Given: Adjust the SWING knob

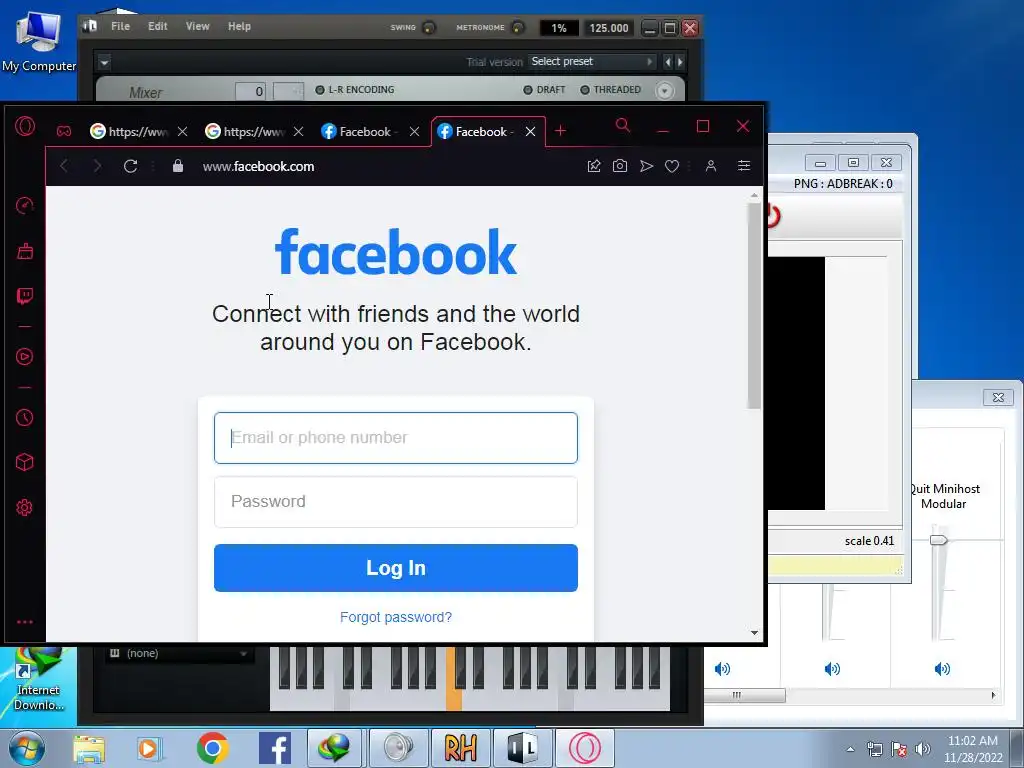Looking at the screenshot, I should tap(429, 27).
